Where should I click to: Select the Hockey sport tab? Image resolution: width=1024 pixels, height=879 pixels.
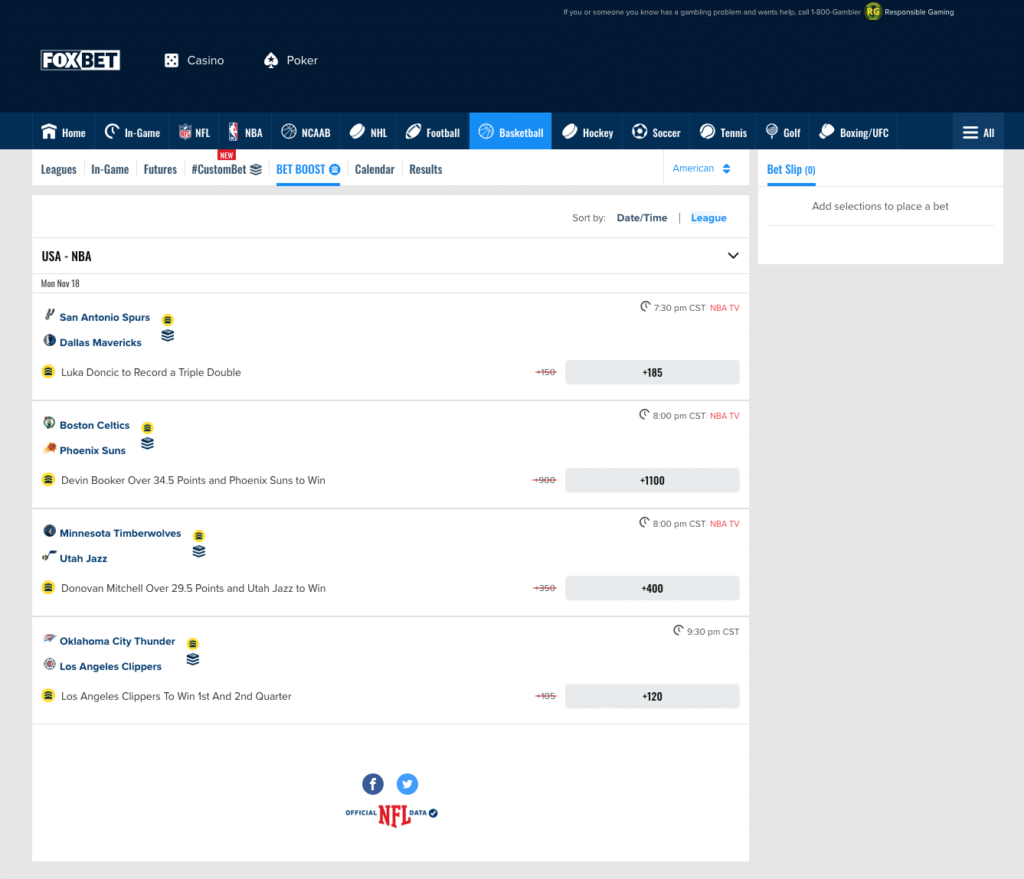point(587,132)
